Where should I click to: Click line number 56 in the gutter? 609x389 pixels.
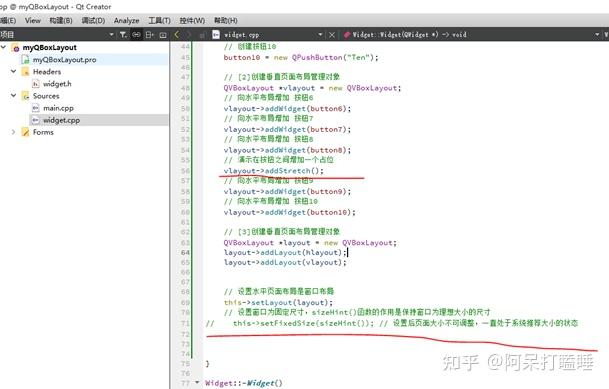(x=185, y=171)
